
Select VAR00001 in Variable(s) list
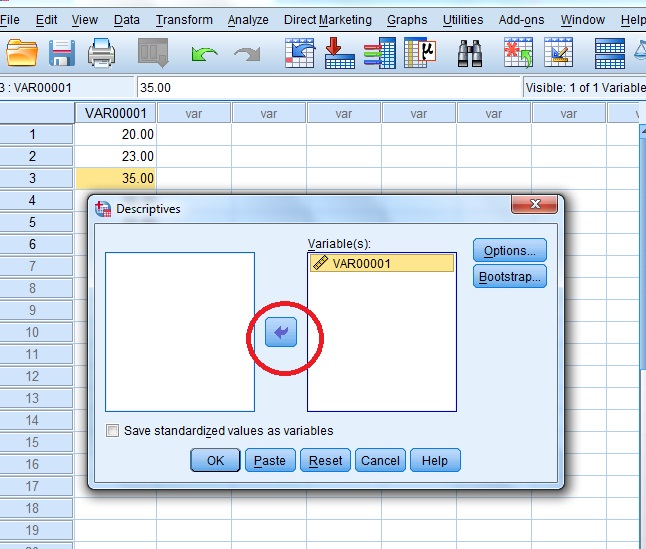(x=382, y=263)
